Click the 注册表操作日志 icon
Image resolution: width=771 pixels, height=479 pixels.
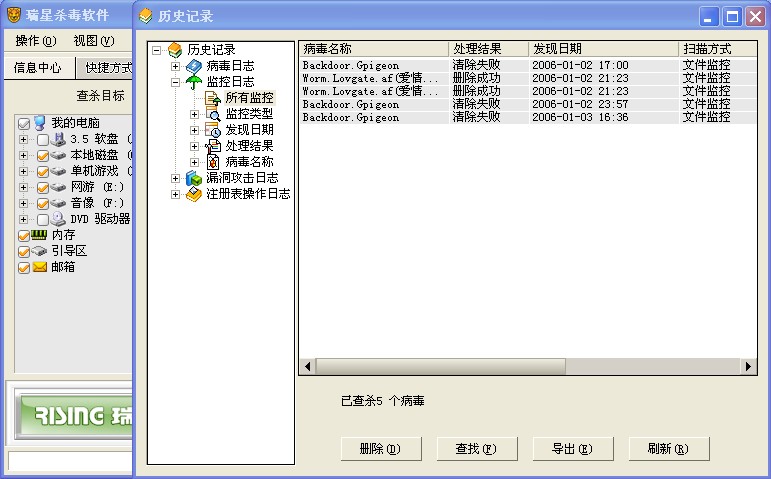pyautogui.click(x=194, y=194)
